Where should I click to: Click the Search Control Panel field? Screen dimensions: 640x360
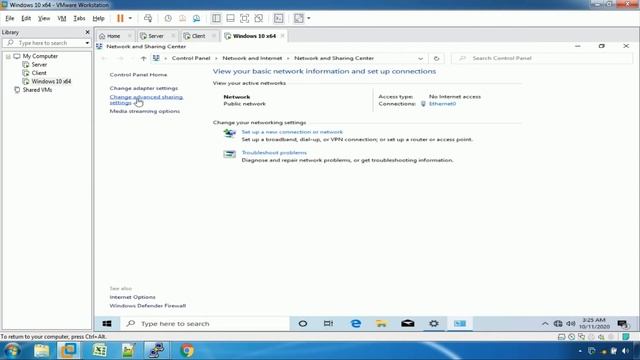pos(542,58)
